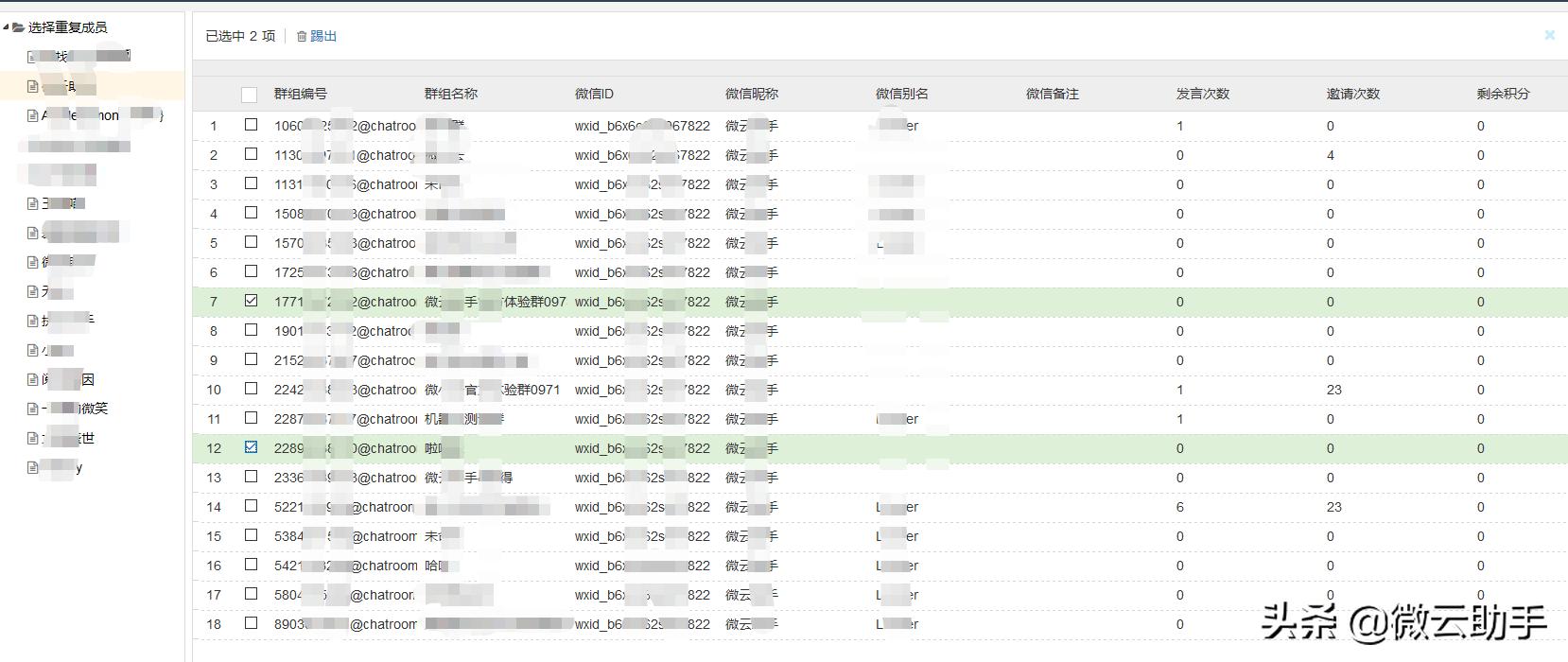Check the checkbox in row 10

251,389
